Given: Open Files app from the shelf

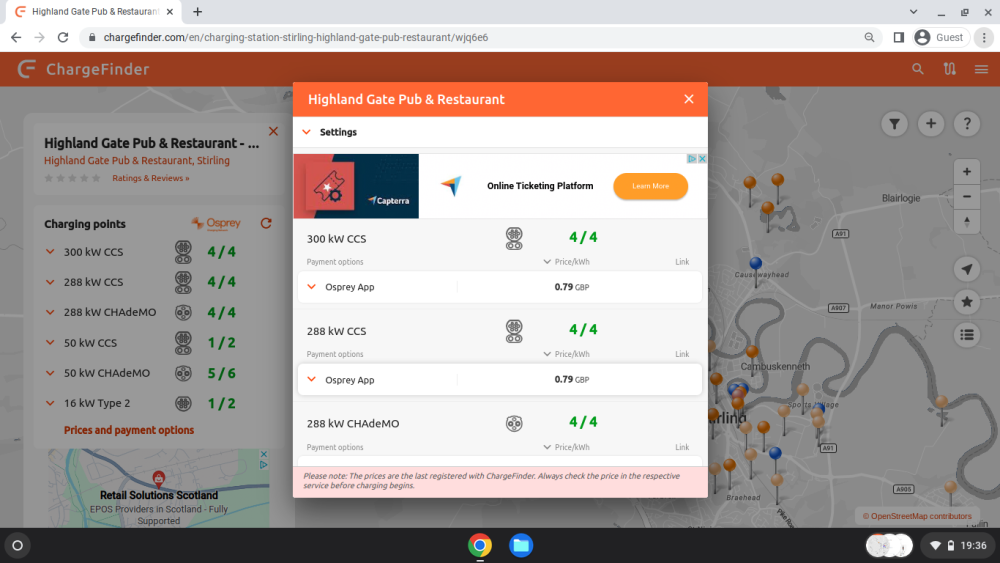Looking at the screenshot, I should [521, 545].
